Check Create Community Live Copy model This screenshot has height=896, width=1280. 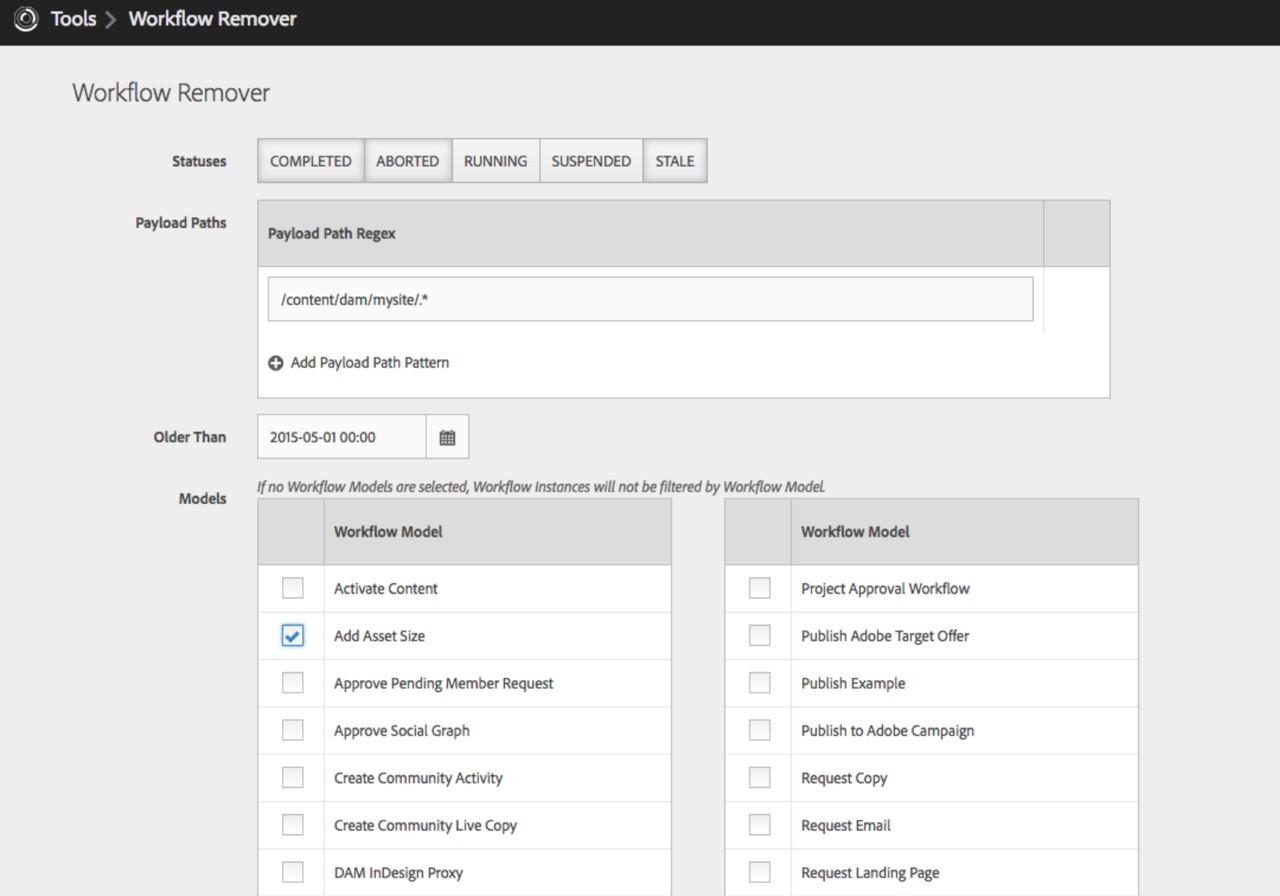click(x=292, y=825)
